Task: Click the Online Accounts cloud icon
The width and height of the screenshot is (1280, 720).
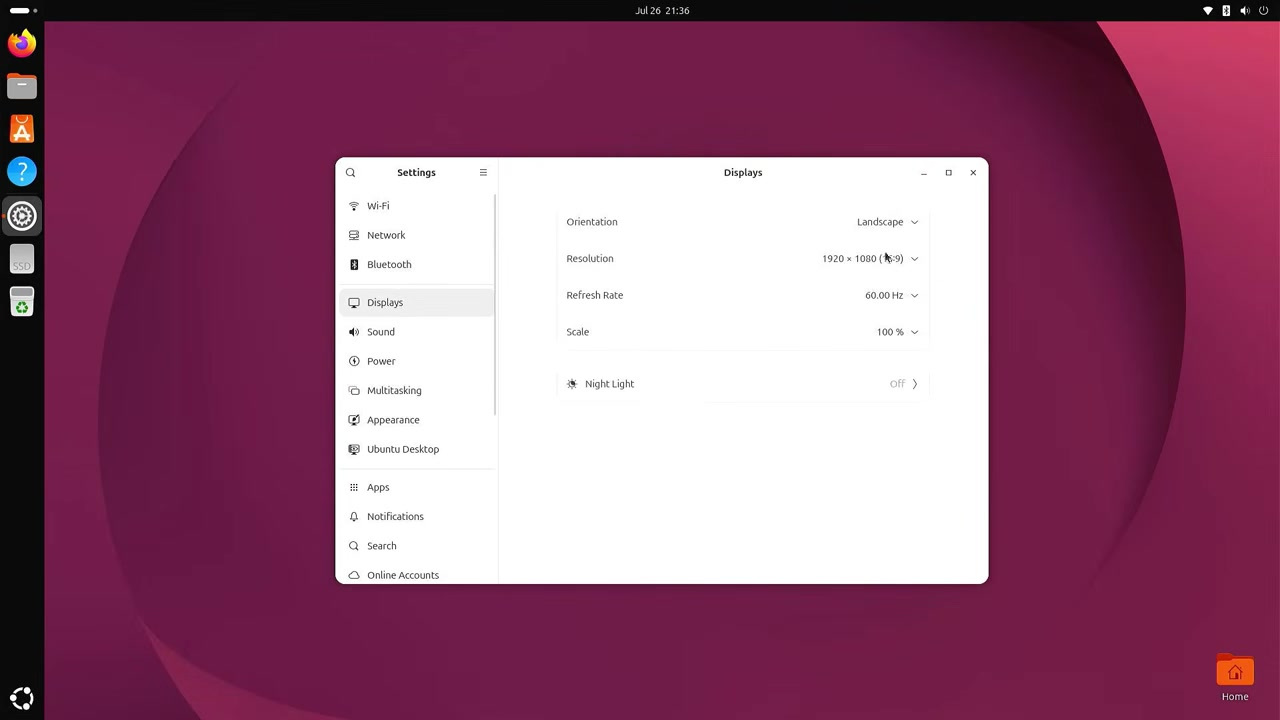Action: [354, 575]
